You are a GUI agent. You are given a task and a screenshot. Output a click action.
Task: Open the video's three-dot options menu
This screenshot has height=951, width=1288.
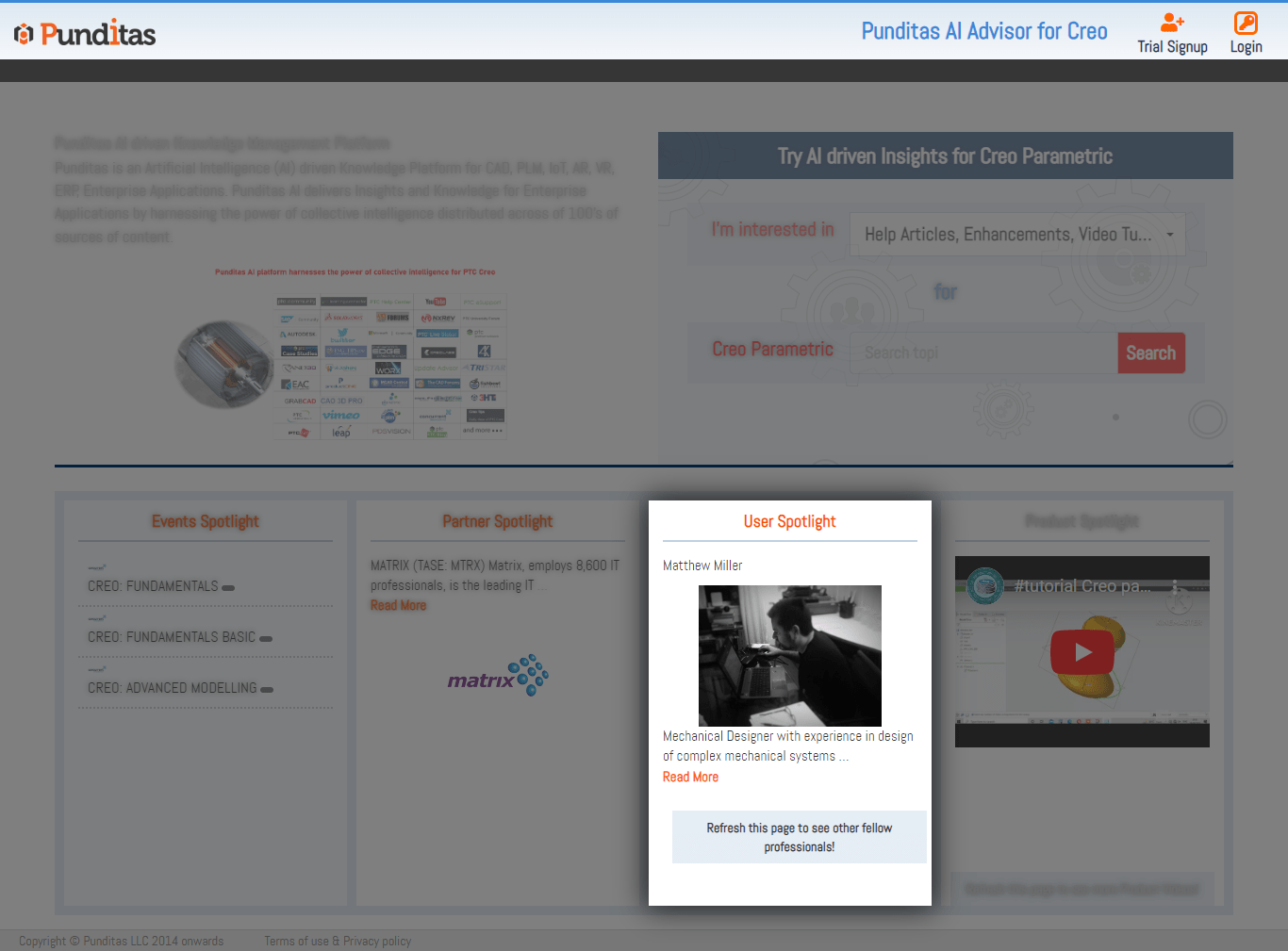(1175, 585)
